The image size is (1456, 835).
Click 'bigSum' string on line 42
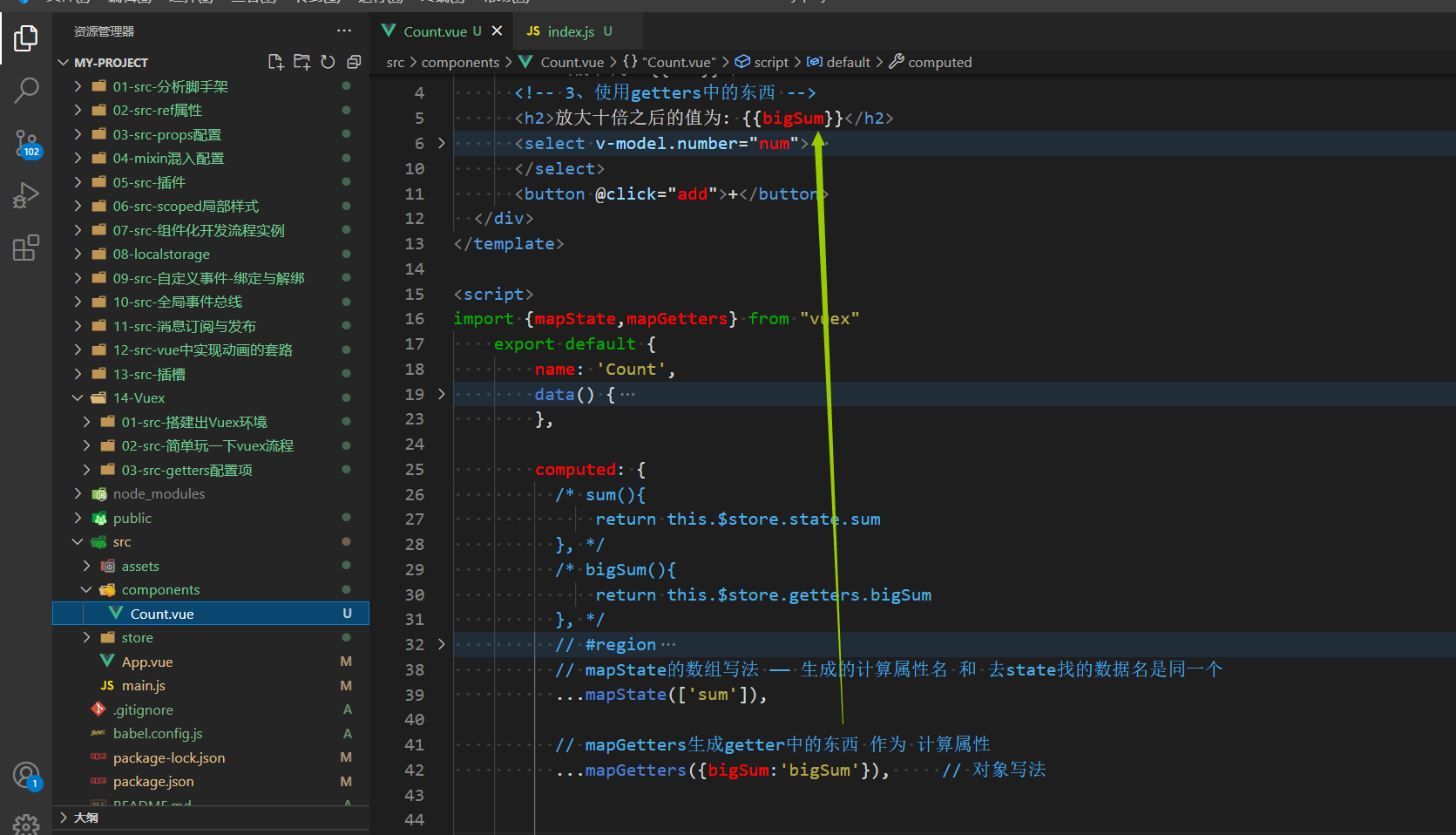click(819, 770)
